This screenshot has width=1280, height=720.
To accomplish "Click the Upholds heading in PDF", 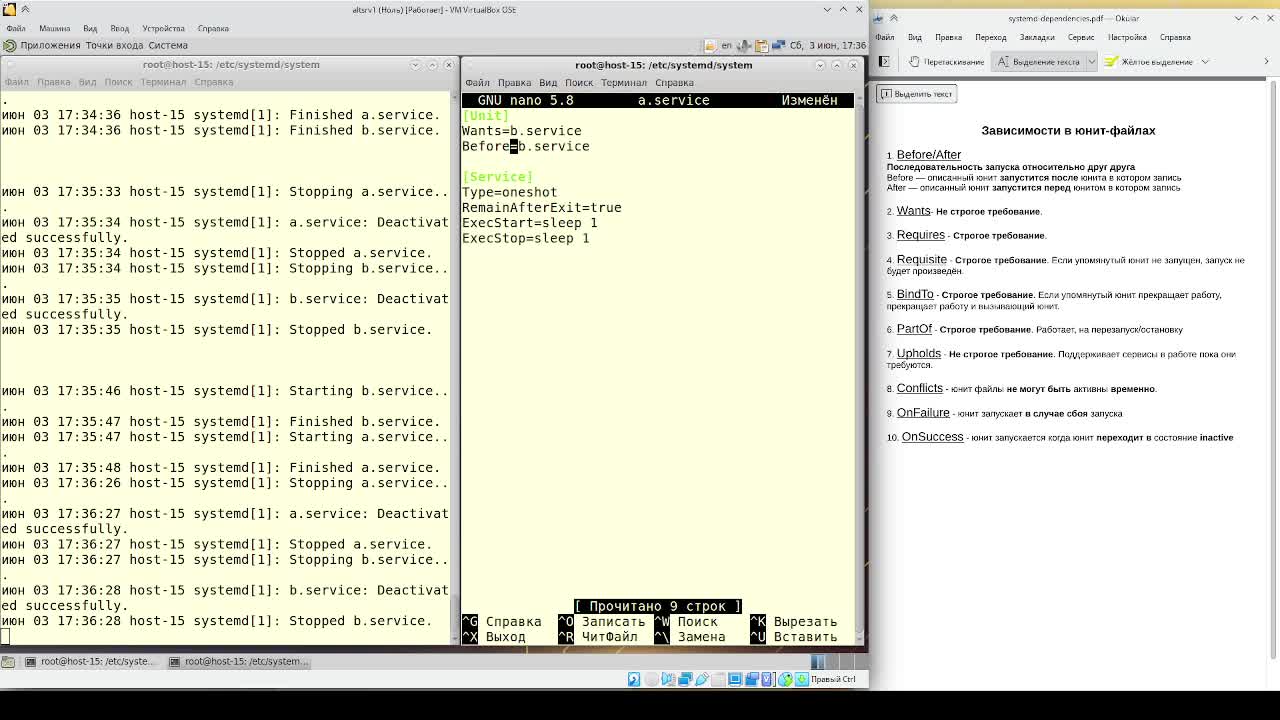I will (918, 353).
